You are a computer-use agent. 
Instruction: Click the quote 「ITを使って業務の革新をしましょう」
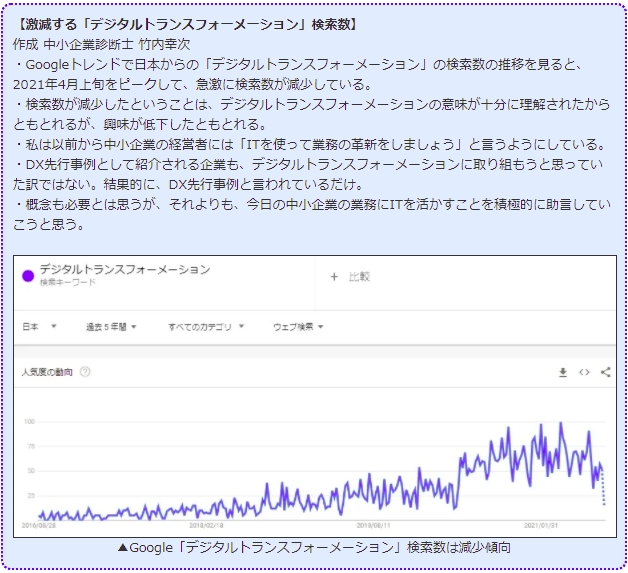click(x=349, y=144)
